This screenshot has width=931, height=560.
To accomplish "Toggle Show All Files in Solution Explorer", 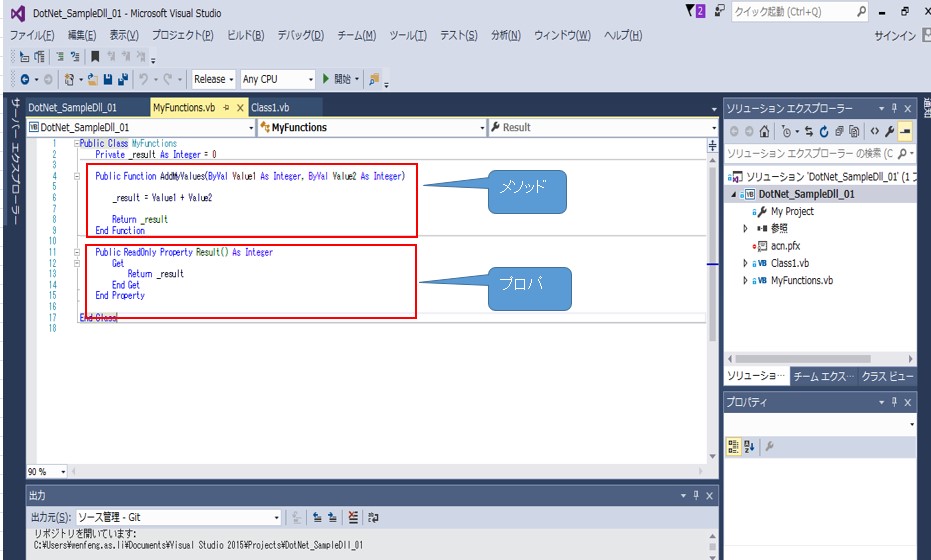I will tap(854, 131).
